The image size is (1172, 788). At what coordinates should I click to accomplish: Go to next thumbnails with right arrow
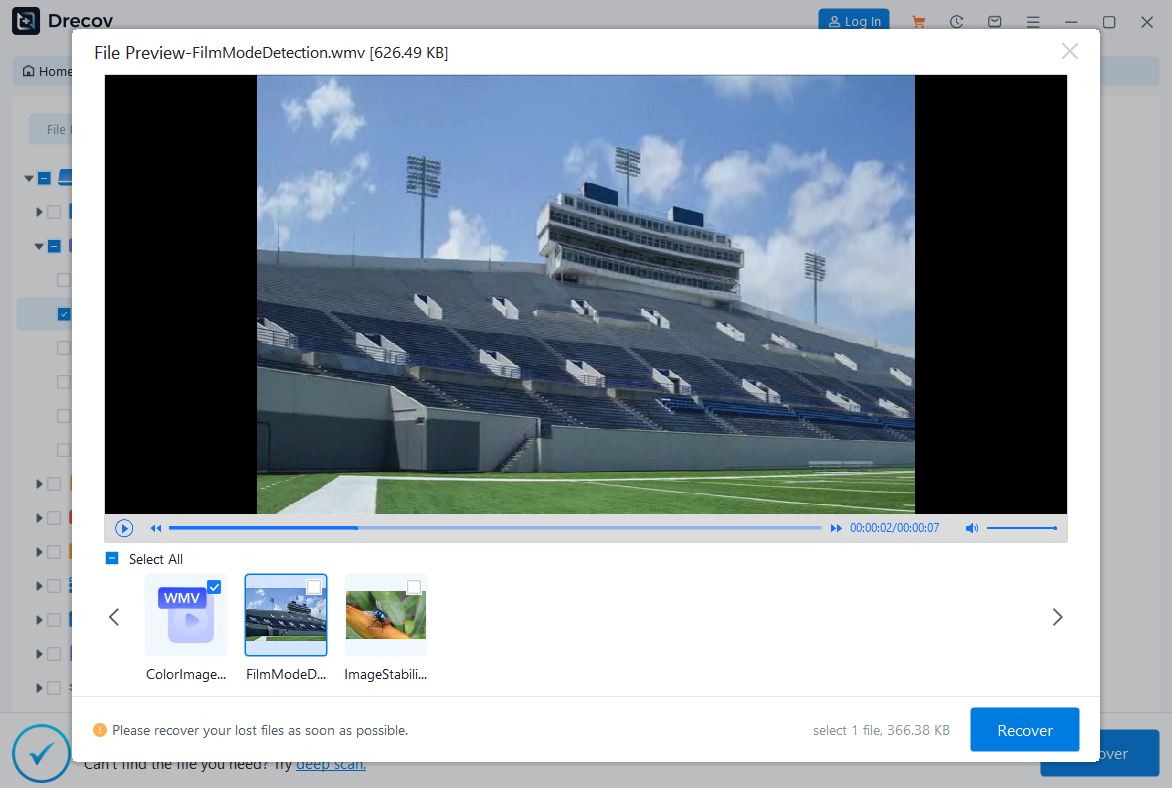[1057, 617]
